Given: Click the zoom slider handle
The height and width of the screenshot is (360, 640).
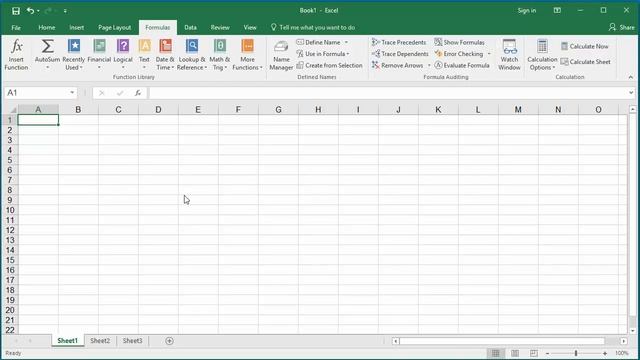Looking at the screenshot, I should coord(576,353).
